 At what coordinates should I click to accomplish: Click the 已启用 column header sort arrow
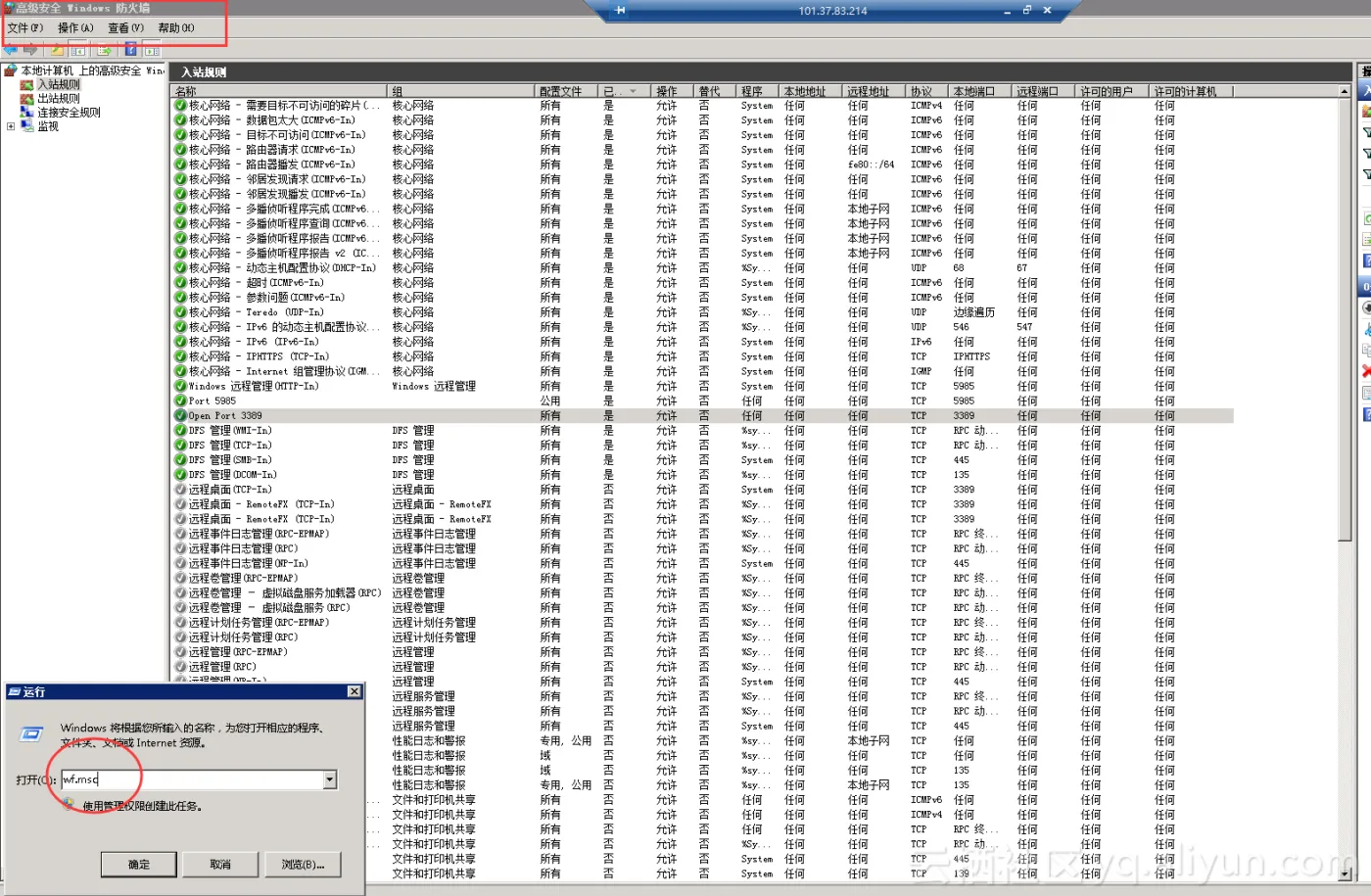633,91
